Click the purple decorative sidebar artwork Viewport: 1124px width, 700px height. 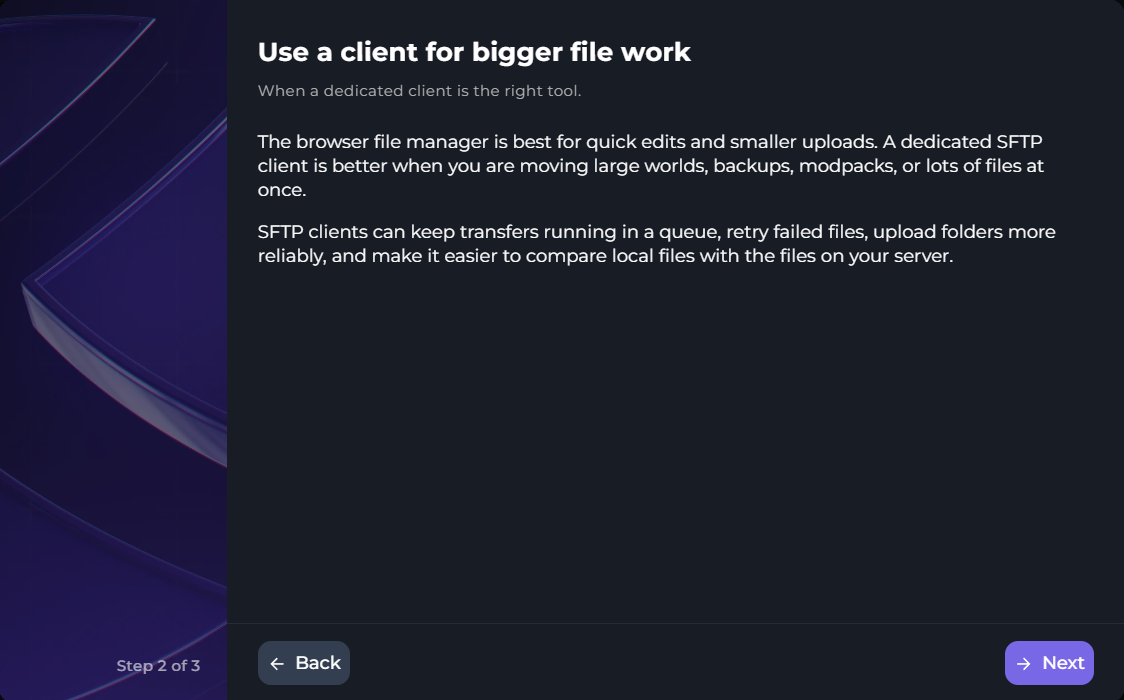click(113, 350)
